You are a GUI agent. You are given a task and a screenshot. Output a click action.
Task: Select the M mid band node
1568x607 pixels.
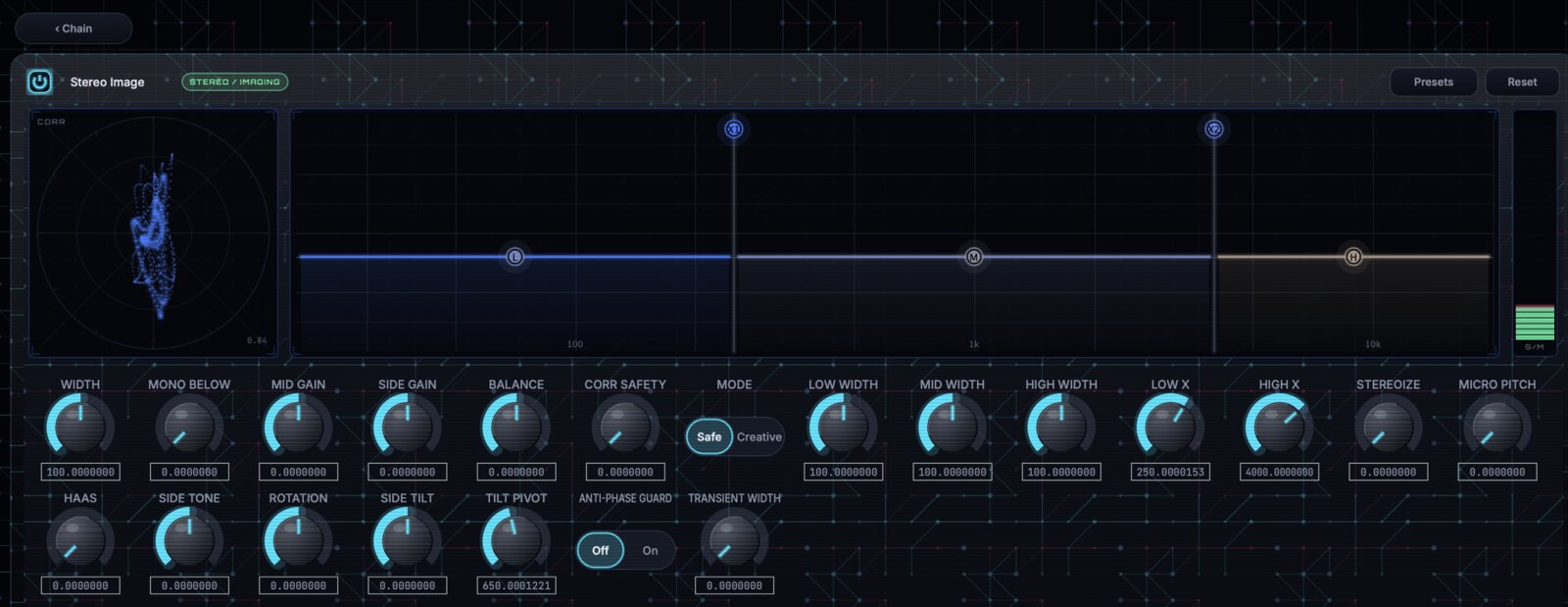(973, 257)
